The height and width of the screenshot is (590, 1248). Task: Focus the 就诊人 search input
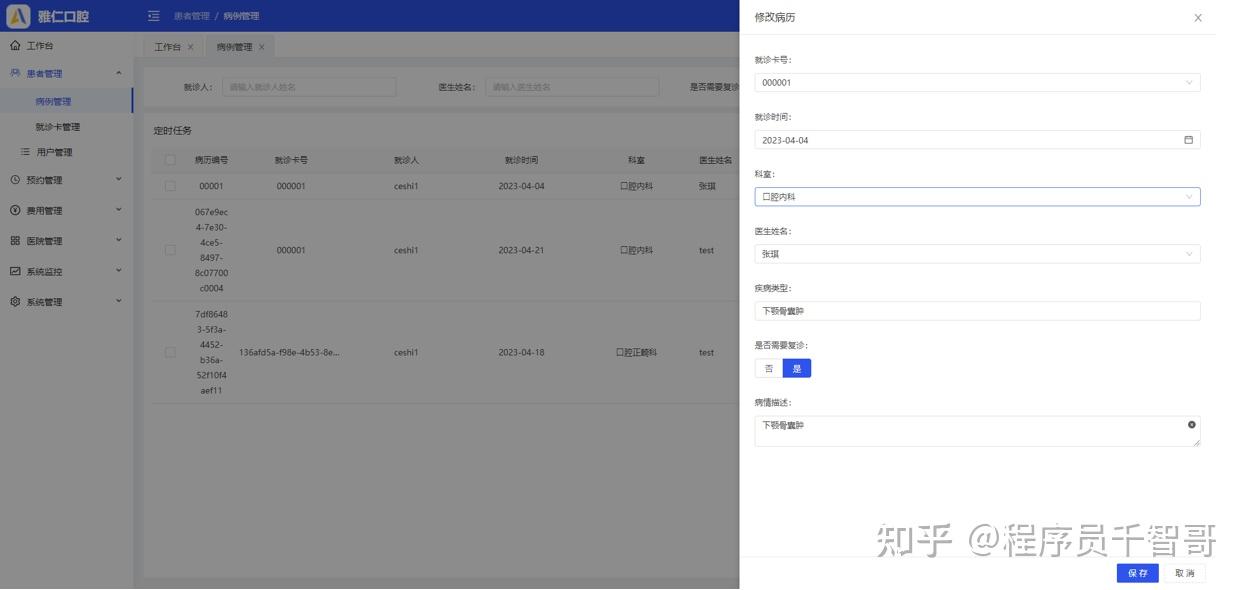(x=309, y=87)
